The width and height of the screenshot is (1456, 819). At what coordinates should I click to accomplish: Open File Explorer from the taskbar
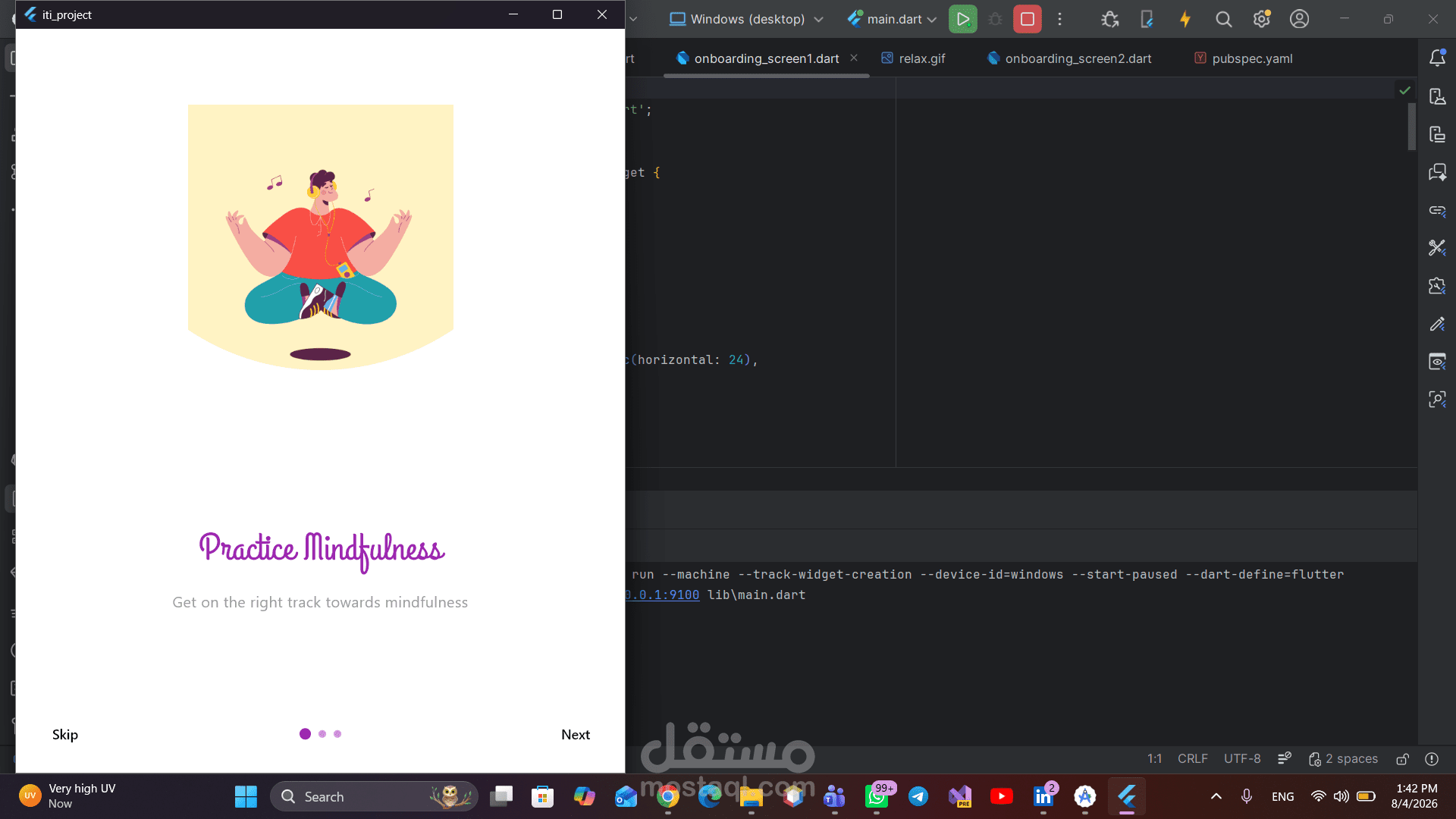click(x=752, y=796)
